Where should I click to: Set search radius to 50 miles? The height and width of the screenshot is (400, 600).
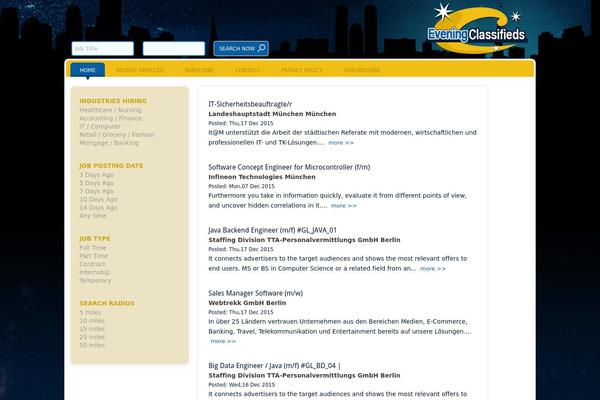[92, 345]
